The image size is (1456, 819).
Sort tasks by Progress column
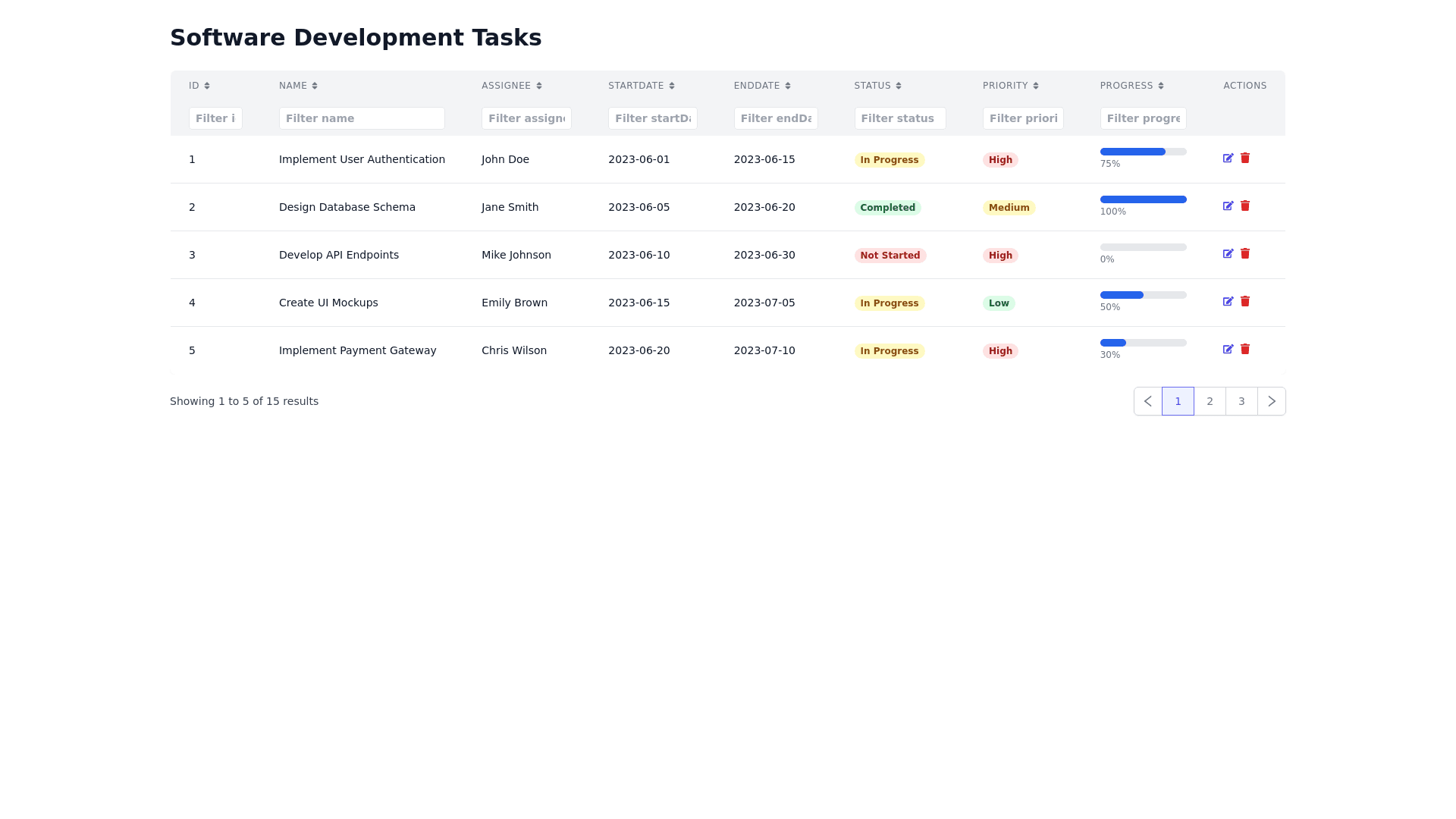1131,86
